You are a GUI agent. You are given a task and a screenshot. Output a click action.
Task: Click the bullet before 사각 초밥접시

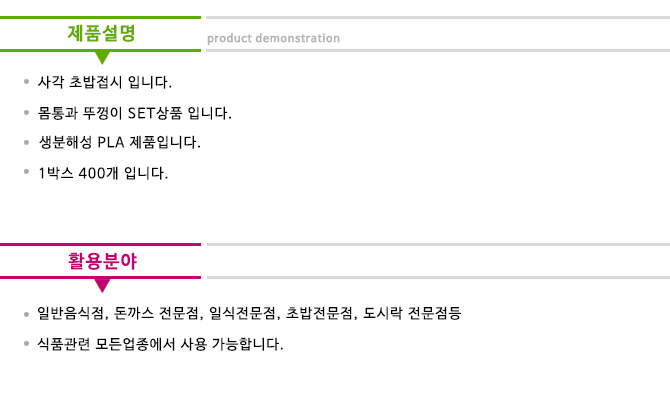pos(26,81)
